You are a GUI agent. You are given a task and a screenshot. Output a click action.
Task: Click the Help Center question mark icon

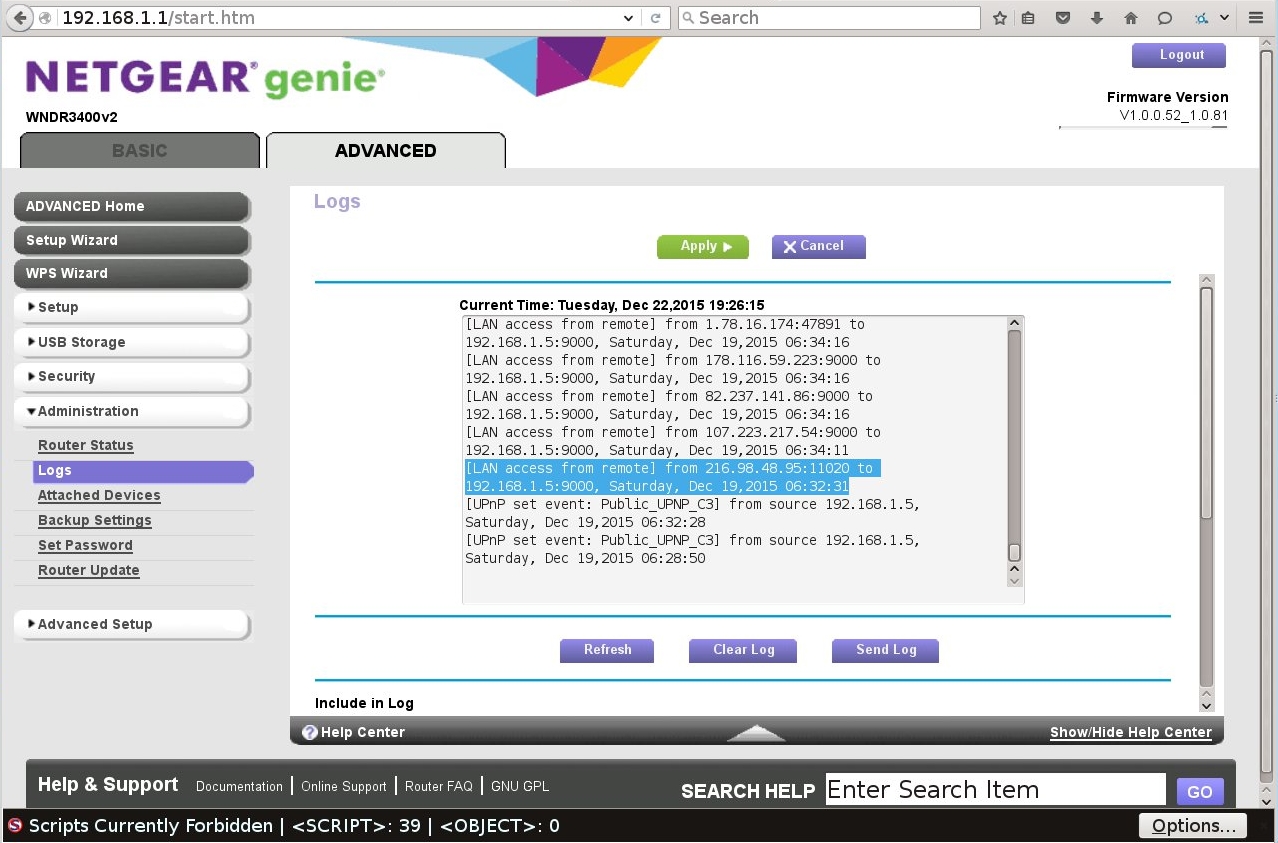[310, 733]
